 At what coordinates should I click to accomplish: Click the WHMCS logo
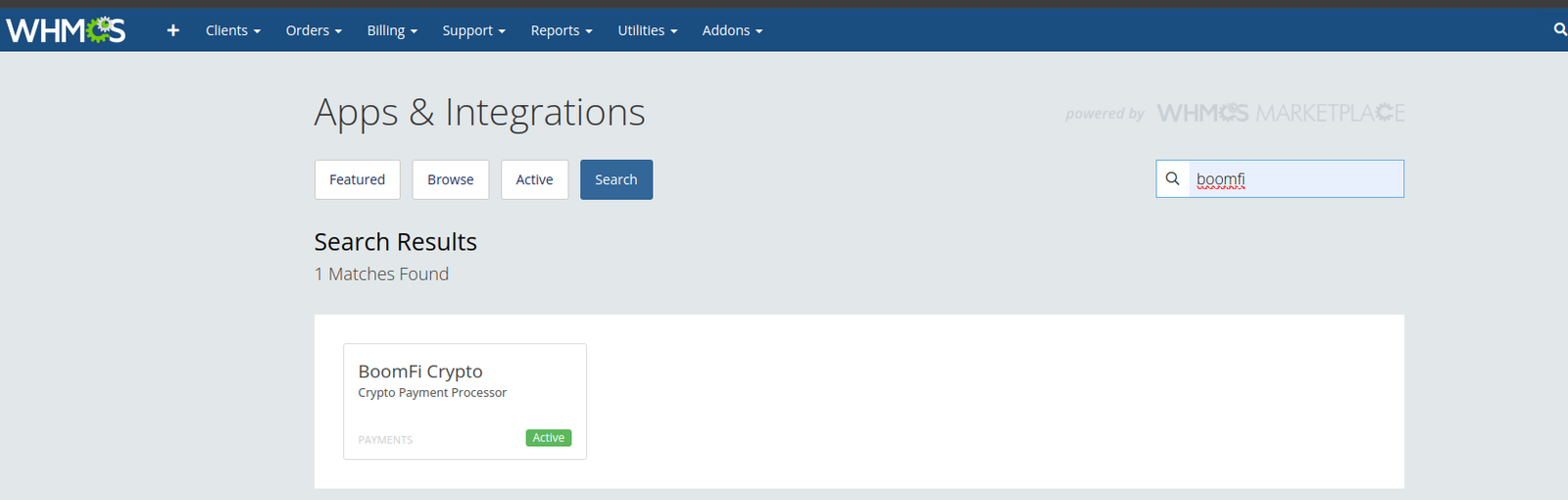pyautogui.click(x=66, y=30)
